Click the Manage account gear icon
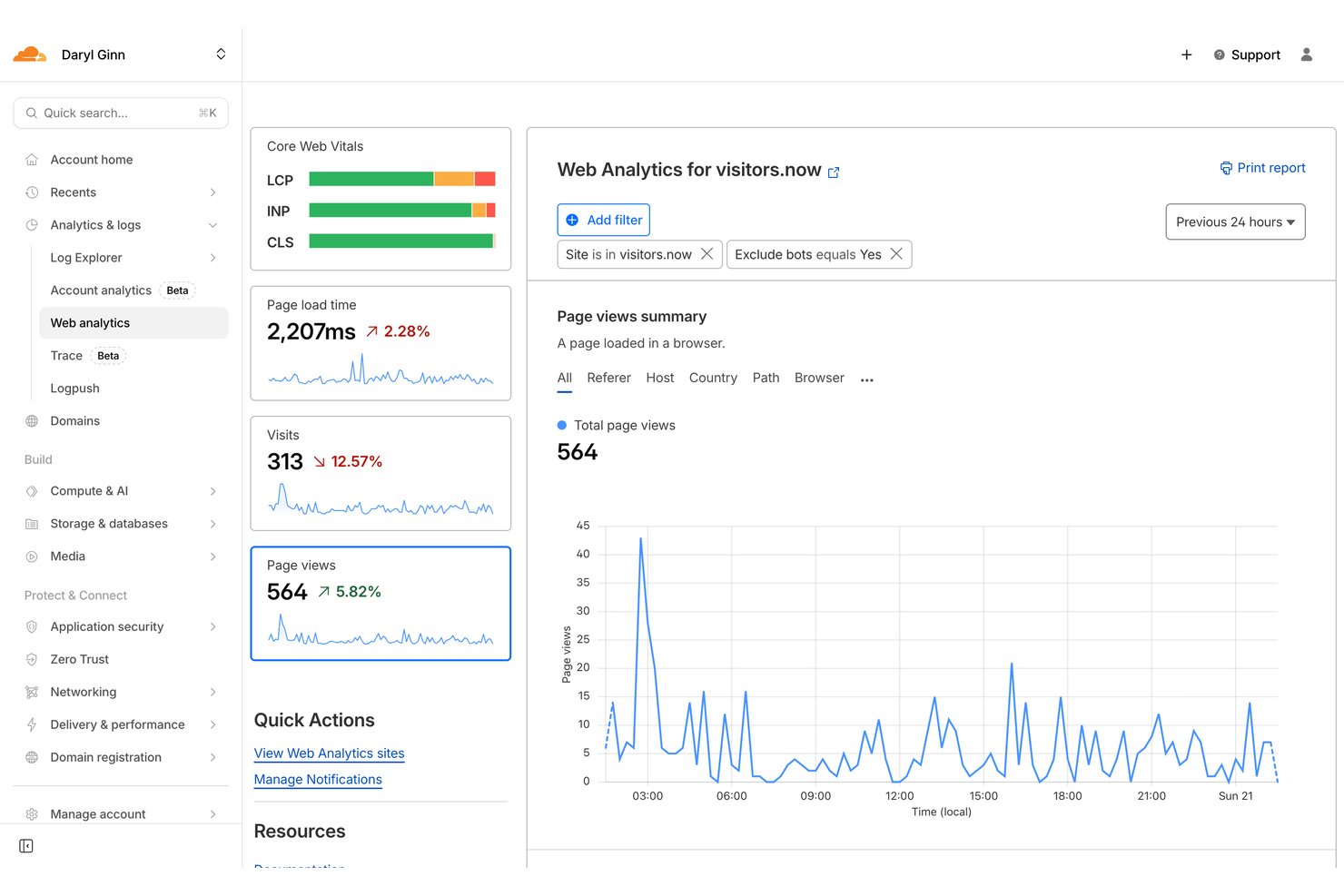The image size is (1344, 896). [32, 814]
